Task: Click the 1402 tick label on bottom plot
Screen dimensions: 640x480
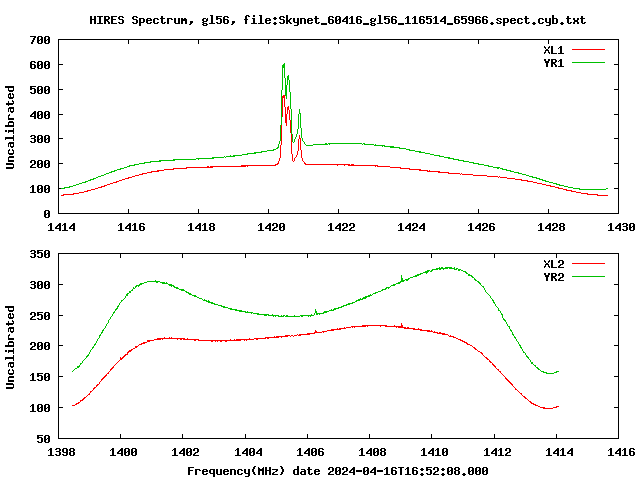Action: [x=185, y=452]
